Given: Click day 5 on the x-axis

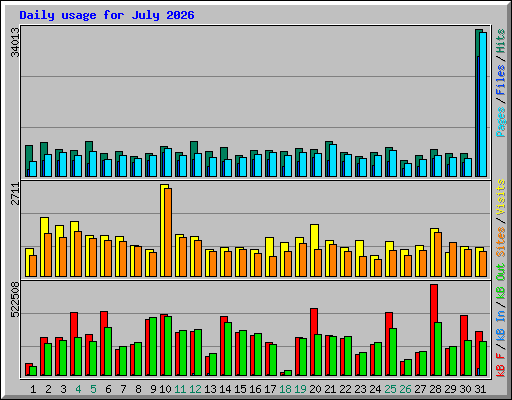Looking at the screenshot, I should pos(93,389).
